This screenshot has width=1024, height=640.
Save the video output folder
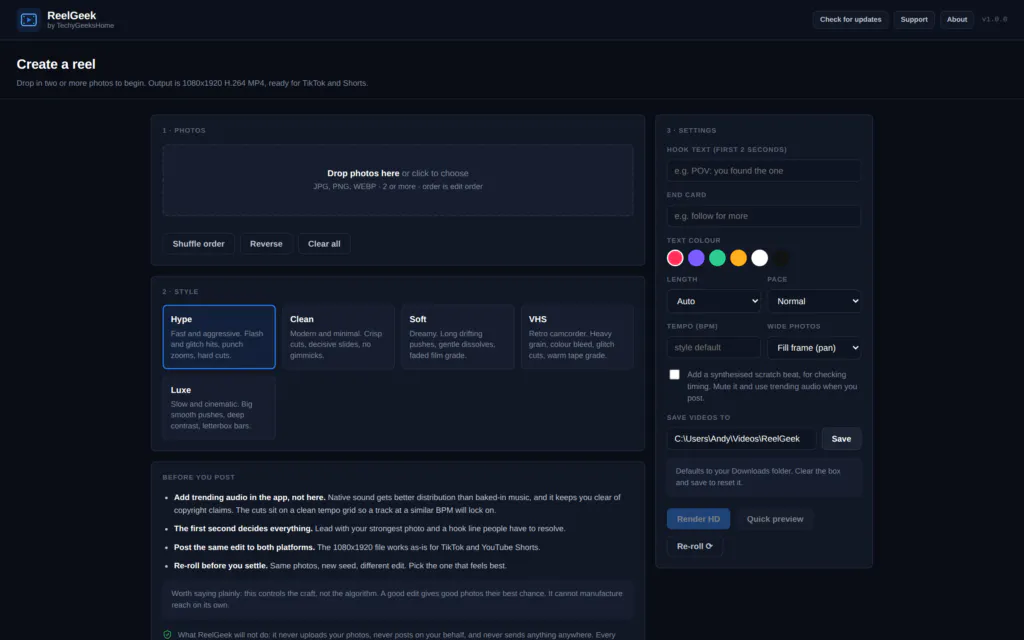(841, 439)
